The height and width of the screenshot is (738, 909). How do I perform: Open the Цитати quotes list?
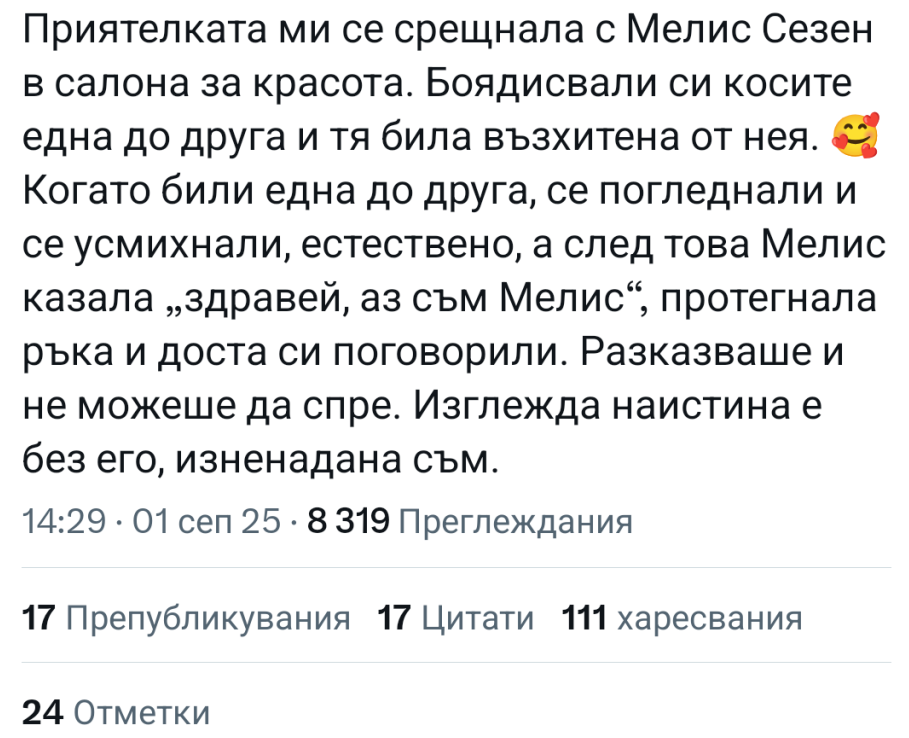coord(477,619)
